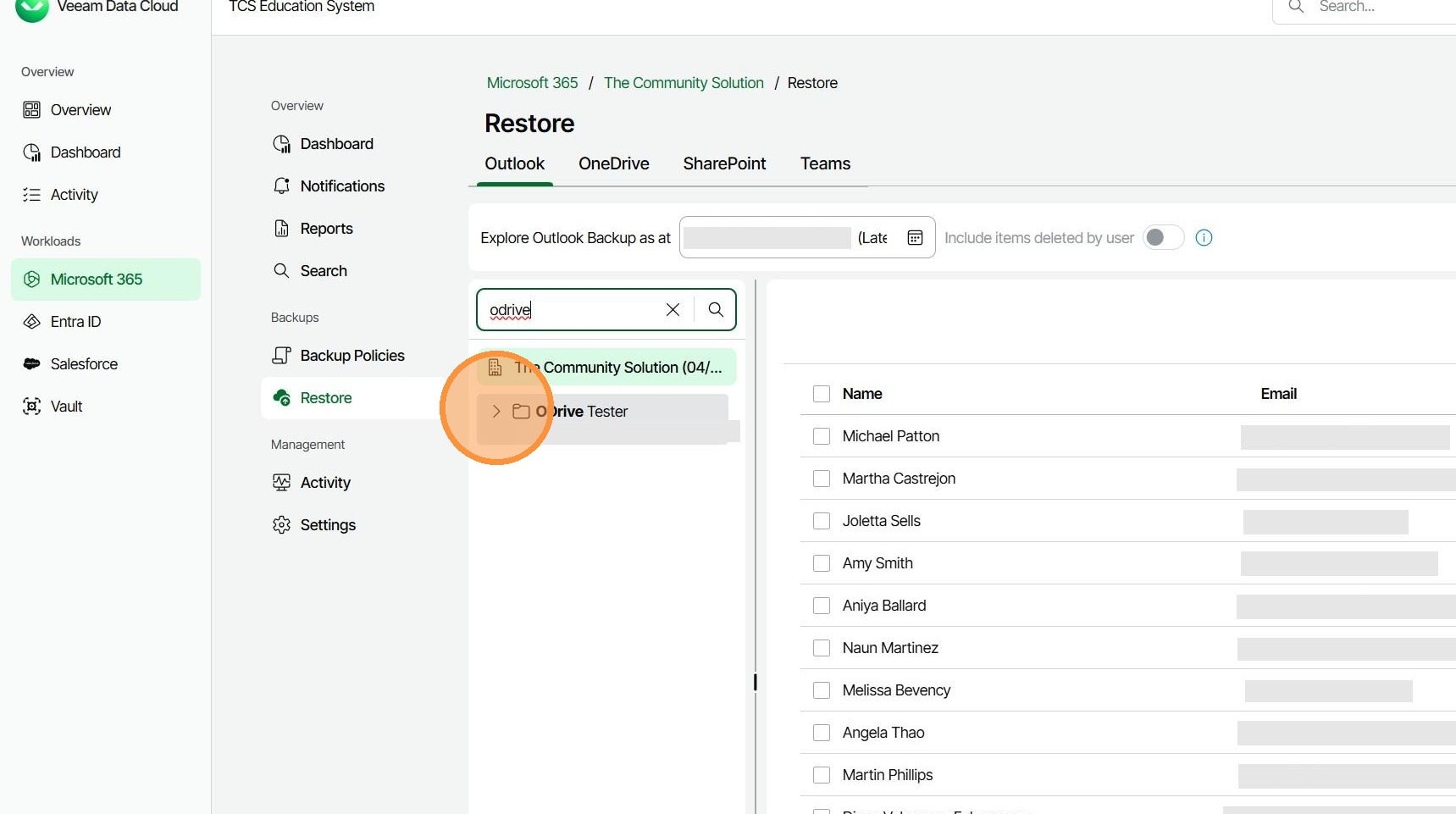
Task: Click the calendar icon in backup date field
Action: click(x=915, y=238)
